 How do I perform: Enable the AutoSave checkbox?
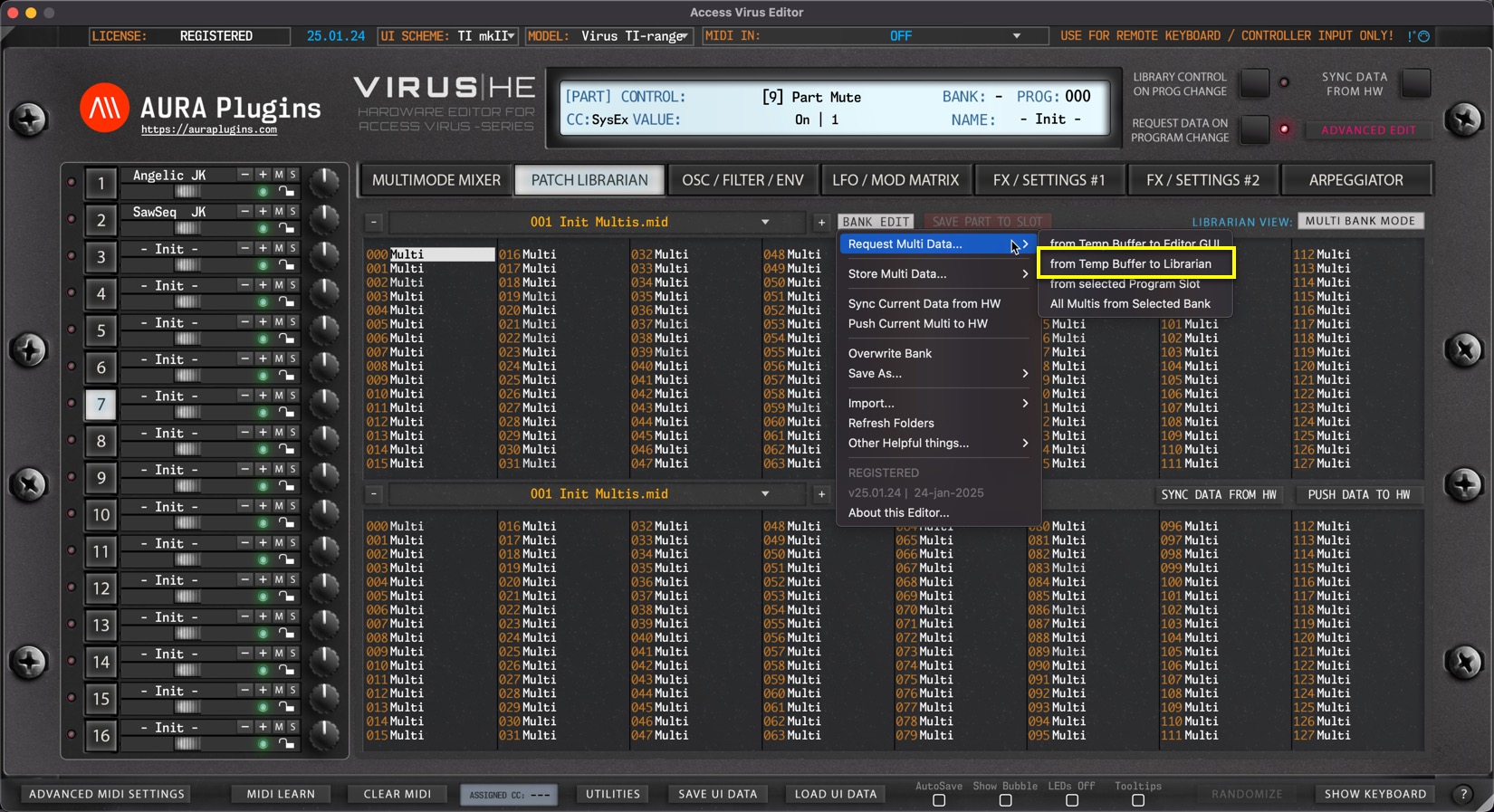click(x=939, y=800)
